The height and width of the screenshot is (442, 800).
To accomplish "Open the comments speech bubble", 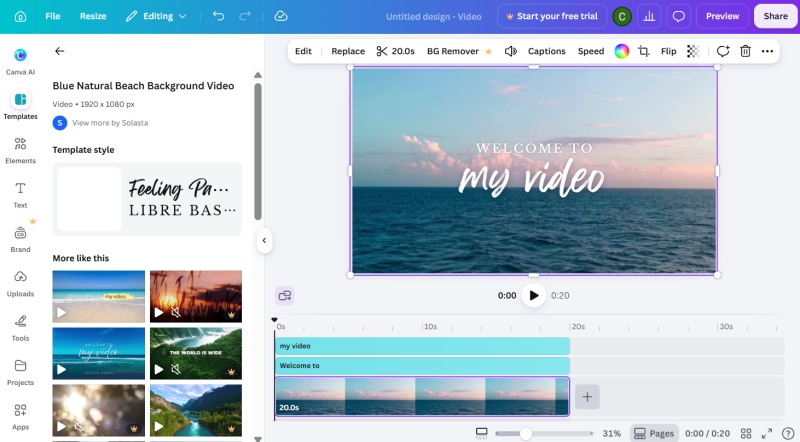I will click(x=679, y=16).
